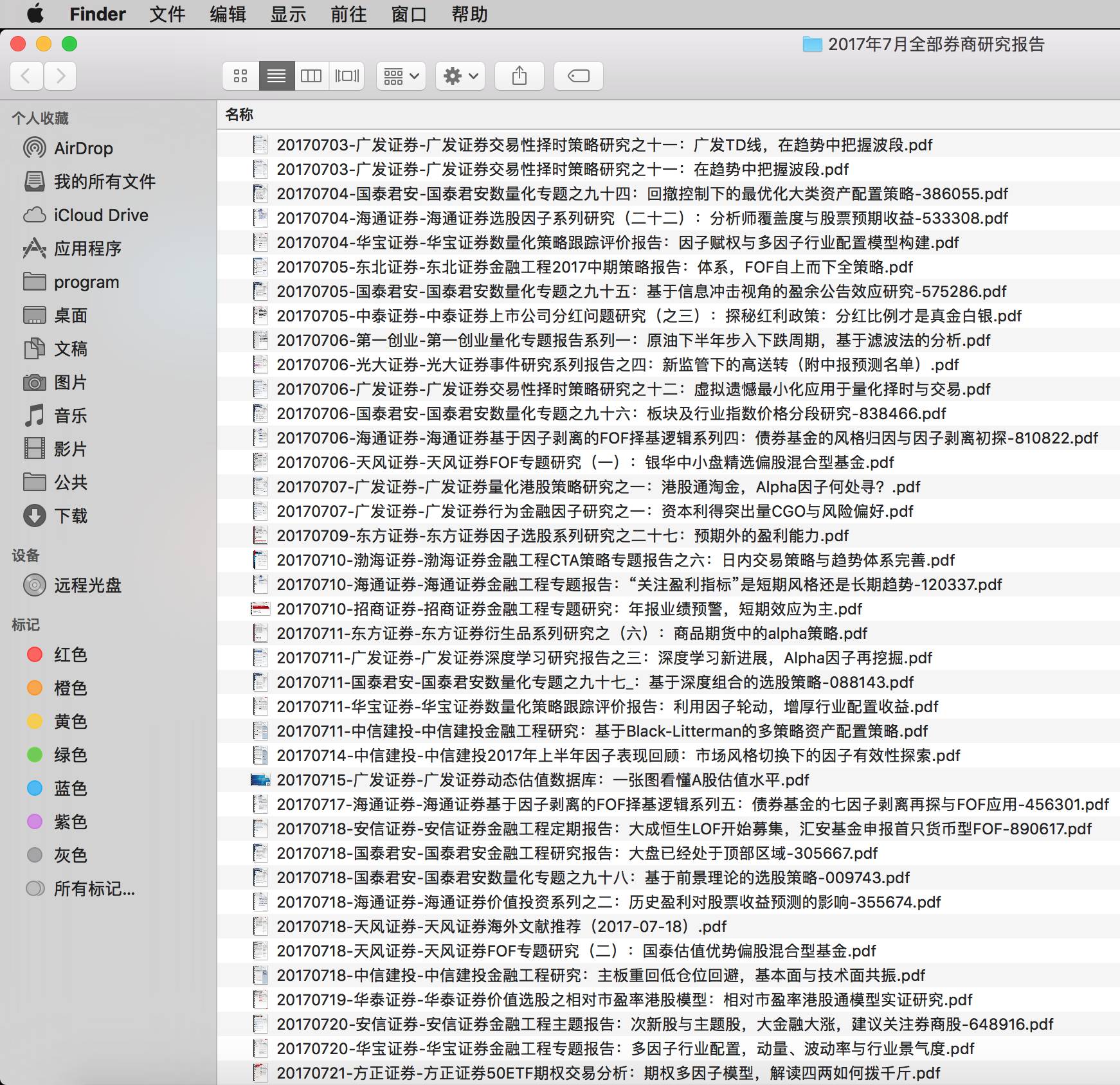Screen dimensions: 1120x1085
Task: Filter by the red tag 红色
Action: tap(57, 655)
